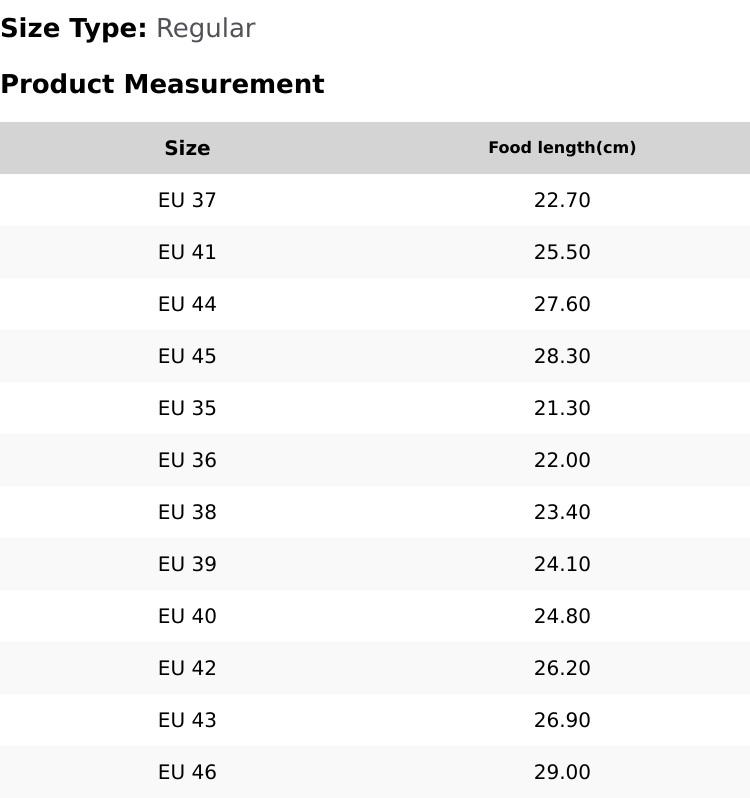750x798 pixels.
Task: Click the Food length(cm) column header
Action: [562, 148]
